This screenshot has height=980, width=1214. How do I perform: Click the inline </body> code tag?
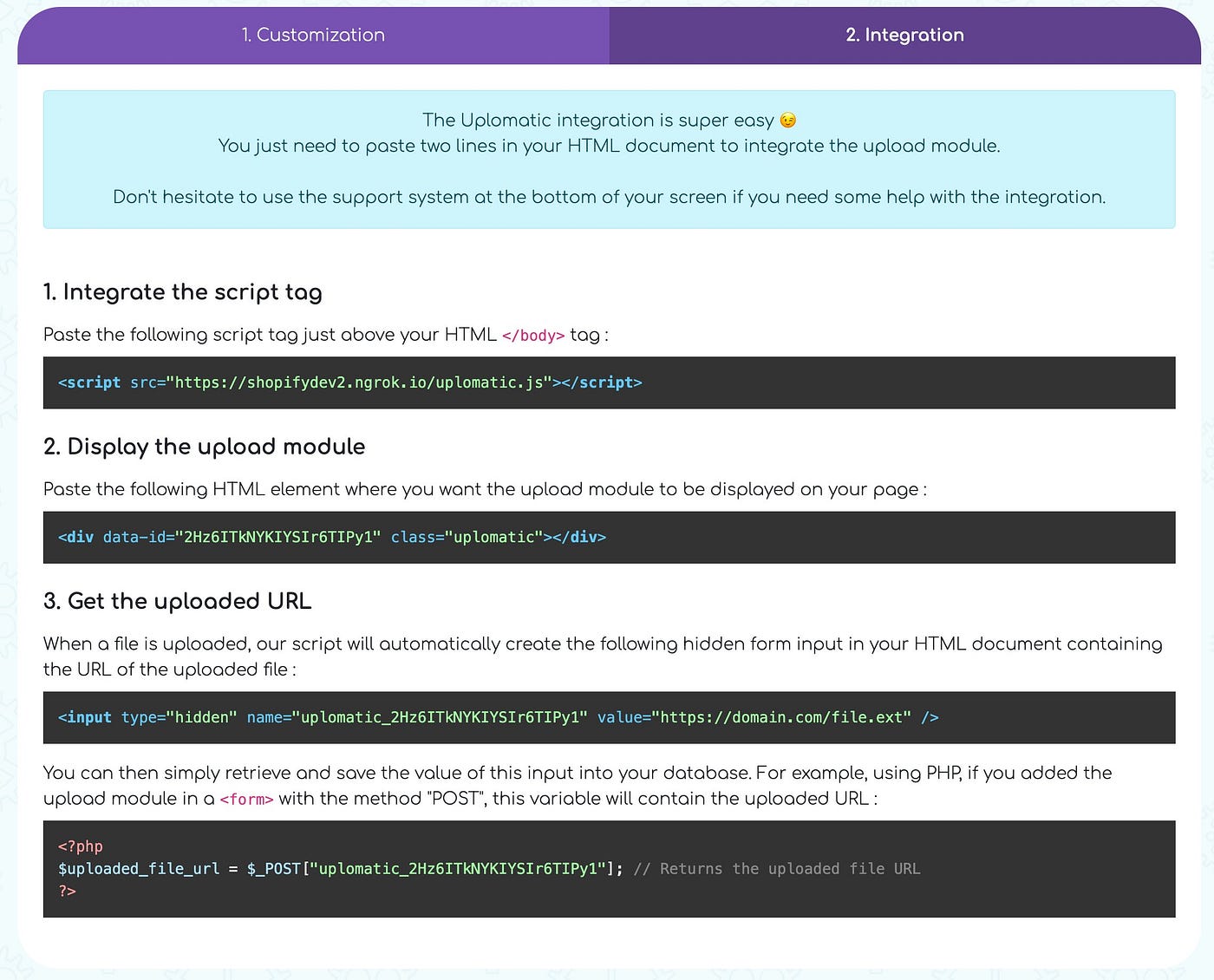[533, 336]
